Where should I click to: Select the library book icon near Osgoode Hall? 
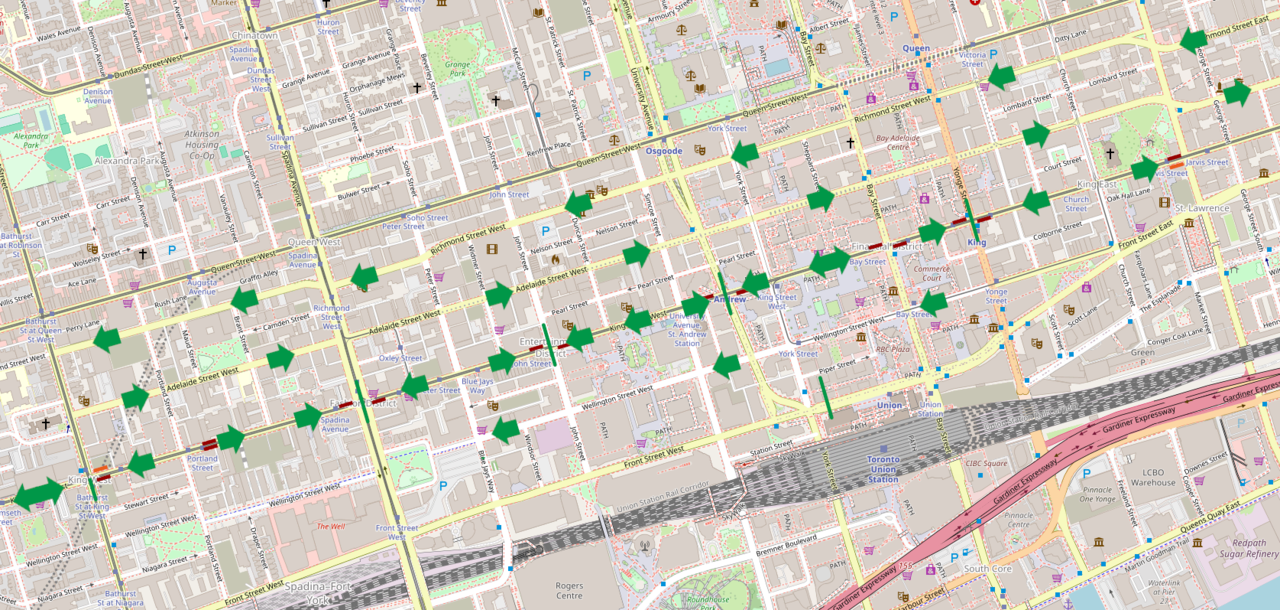(x=781, y=24)
